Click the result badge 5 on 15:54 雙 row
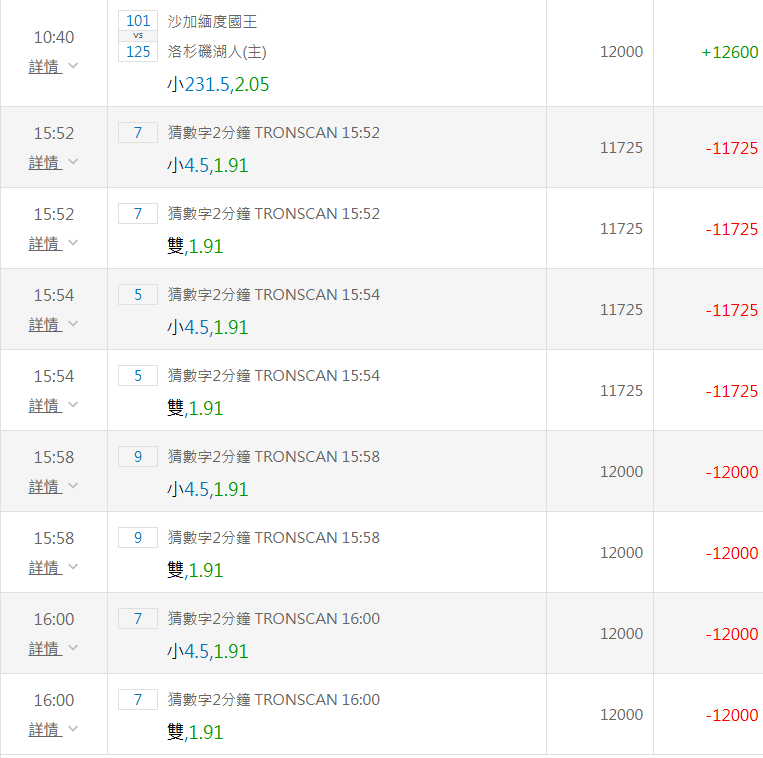The image size is (763, 758). click(x=138, y=376)
